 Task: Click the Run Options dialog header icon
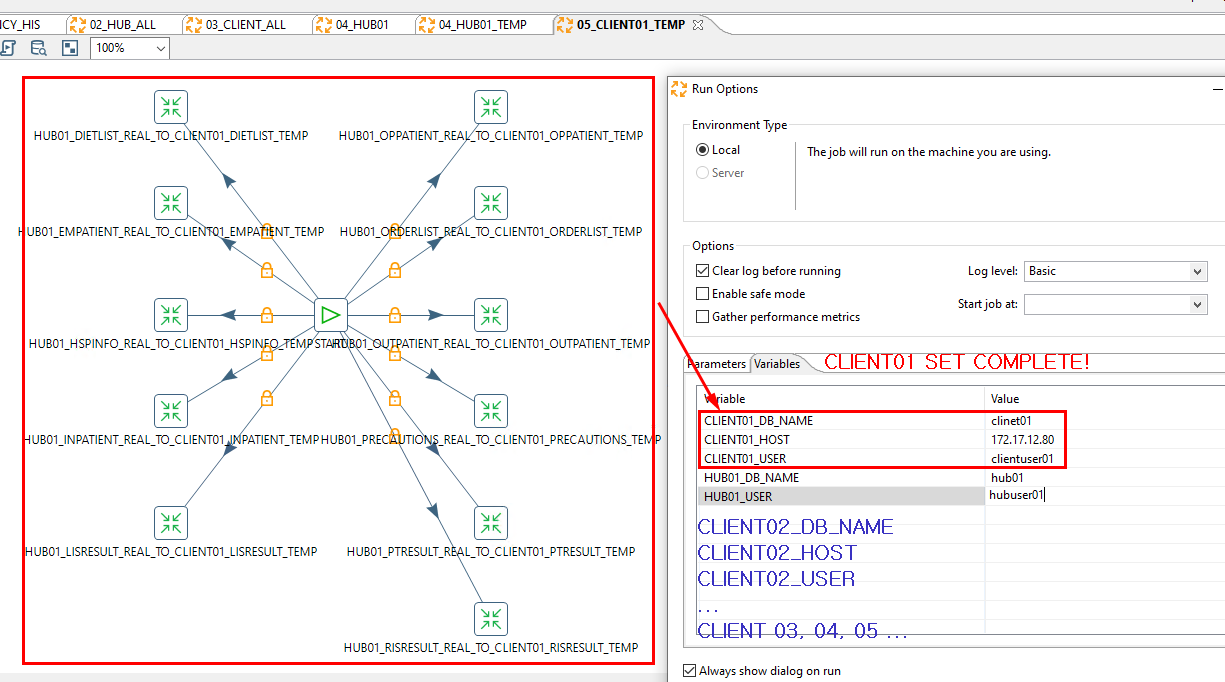point(677,89)
